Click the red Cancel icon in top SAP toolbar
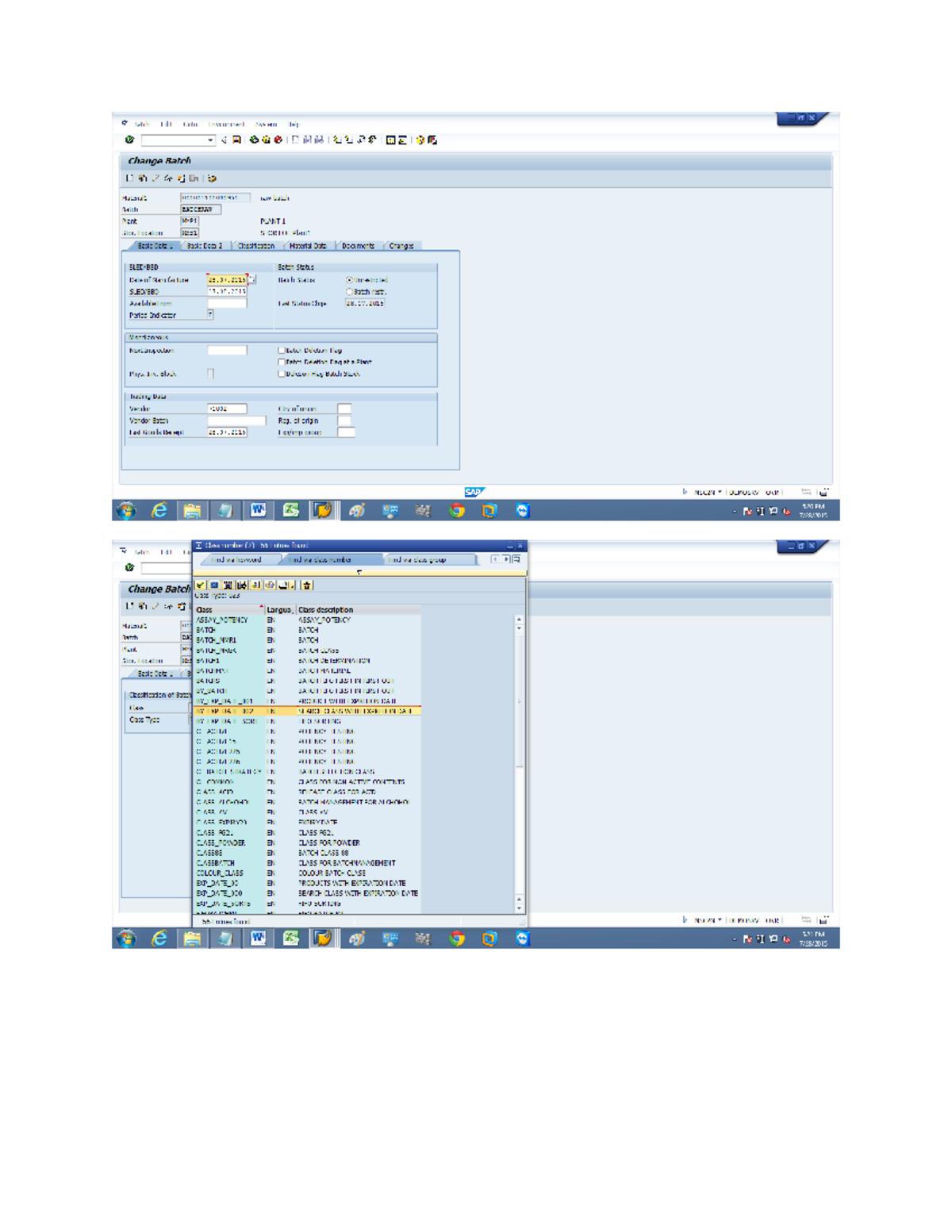Image resolution: width=952 pixels, height=1232 pixels. (x=278, y=140)
